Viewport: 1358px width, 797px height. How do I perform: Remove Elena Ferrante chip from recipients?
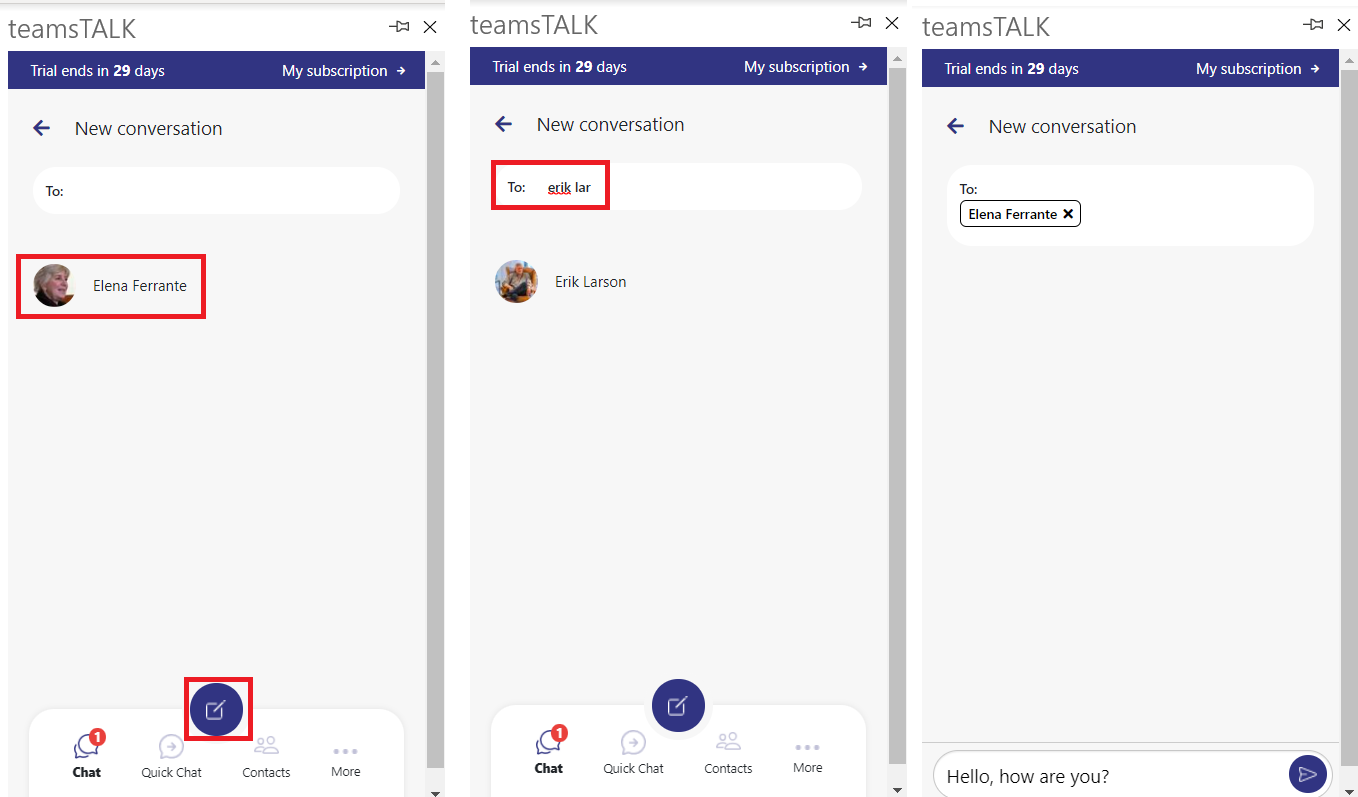[x=1068, y=214]
